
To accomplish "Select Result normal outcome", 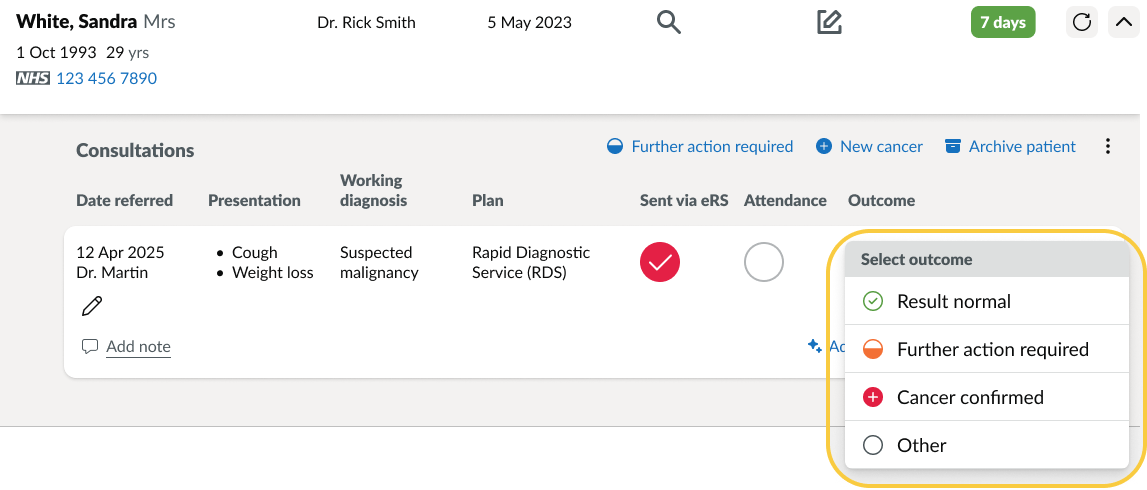I will click(x=987, y=301).
